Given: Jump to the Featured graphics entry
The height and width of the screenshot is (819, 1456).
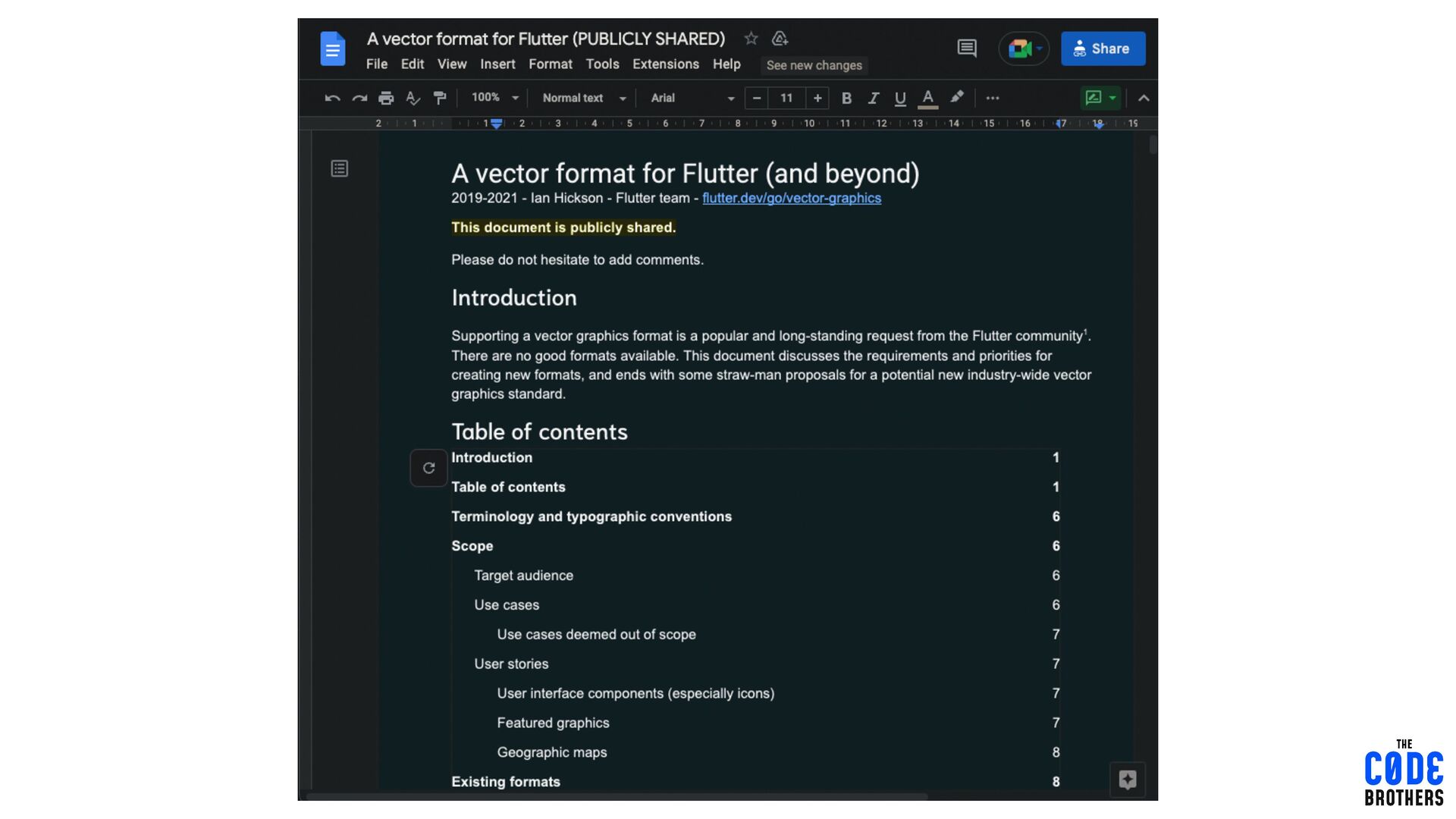Looking at the screenshot, I should click(553, 723).
